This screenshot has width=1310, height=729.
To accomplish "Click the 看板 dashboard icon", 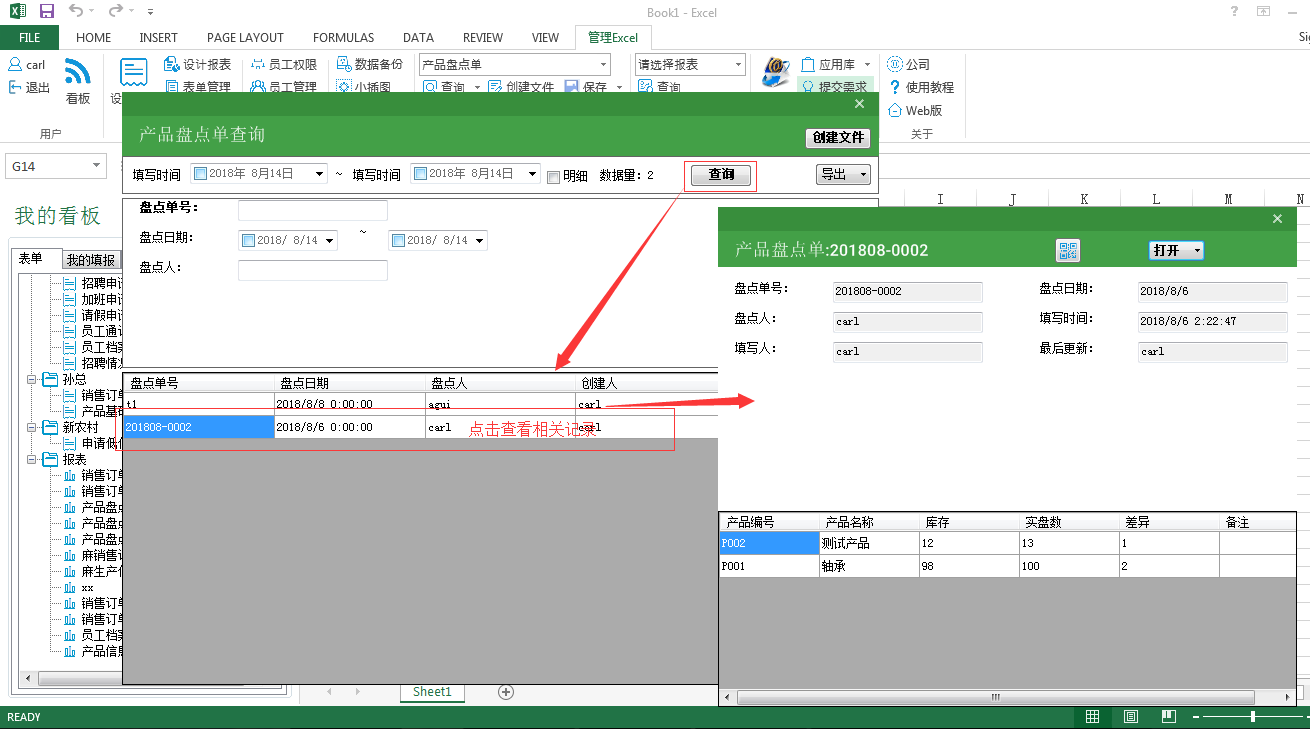I will [78, 73].
